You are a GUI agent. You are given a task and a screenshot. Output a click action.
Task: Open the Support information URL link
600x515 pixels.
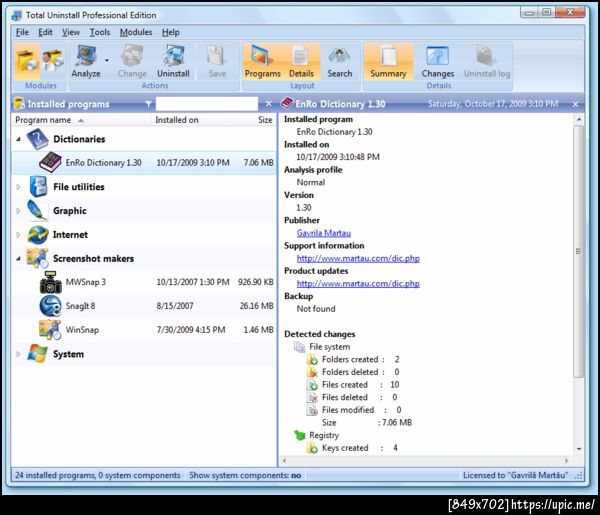pos(358,258)
